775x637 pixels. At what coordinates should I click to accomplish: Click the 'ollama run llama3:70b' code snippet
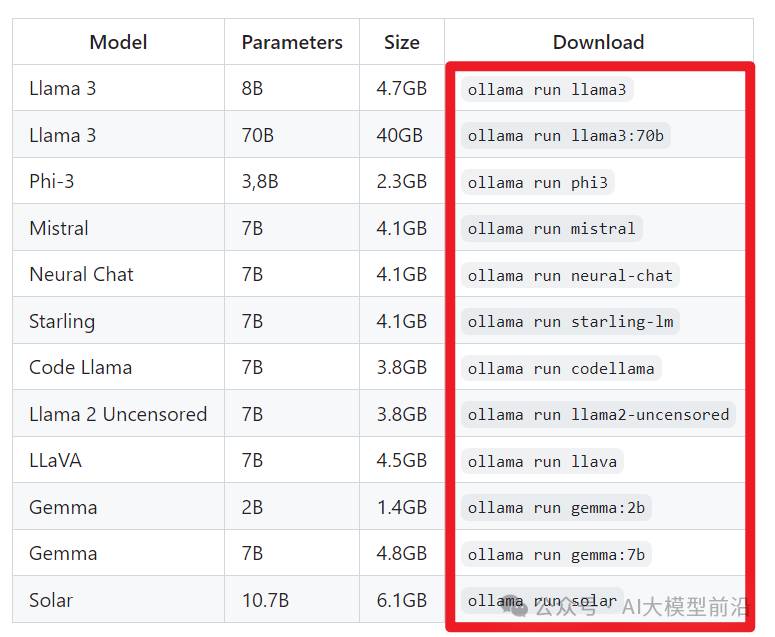click(x=565, y=135)
